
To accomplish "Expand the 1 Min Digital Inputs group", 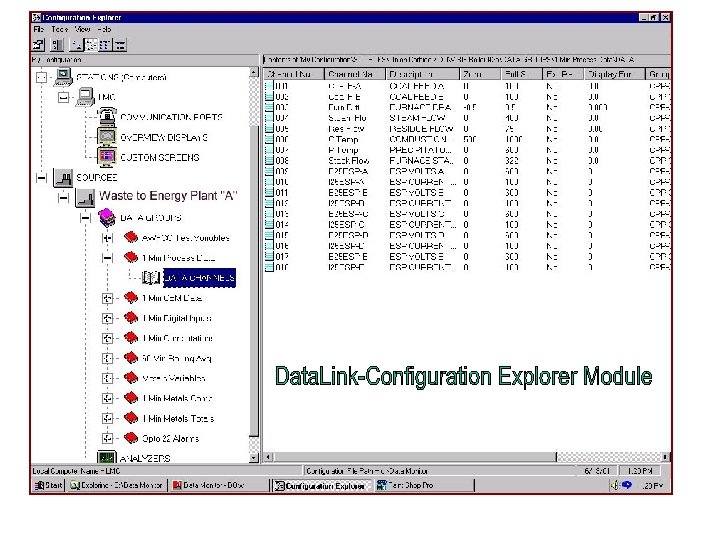I will coord(107,318).
